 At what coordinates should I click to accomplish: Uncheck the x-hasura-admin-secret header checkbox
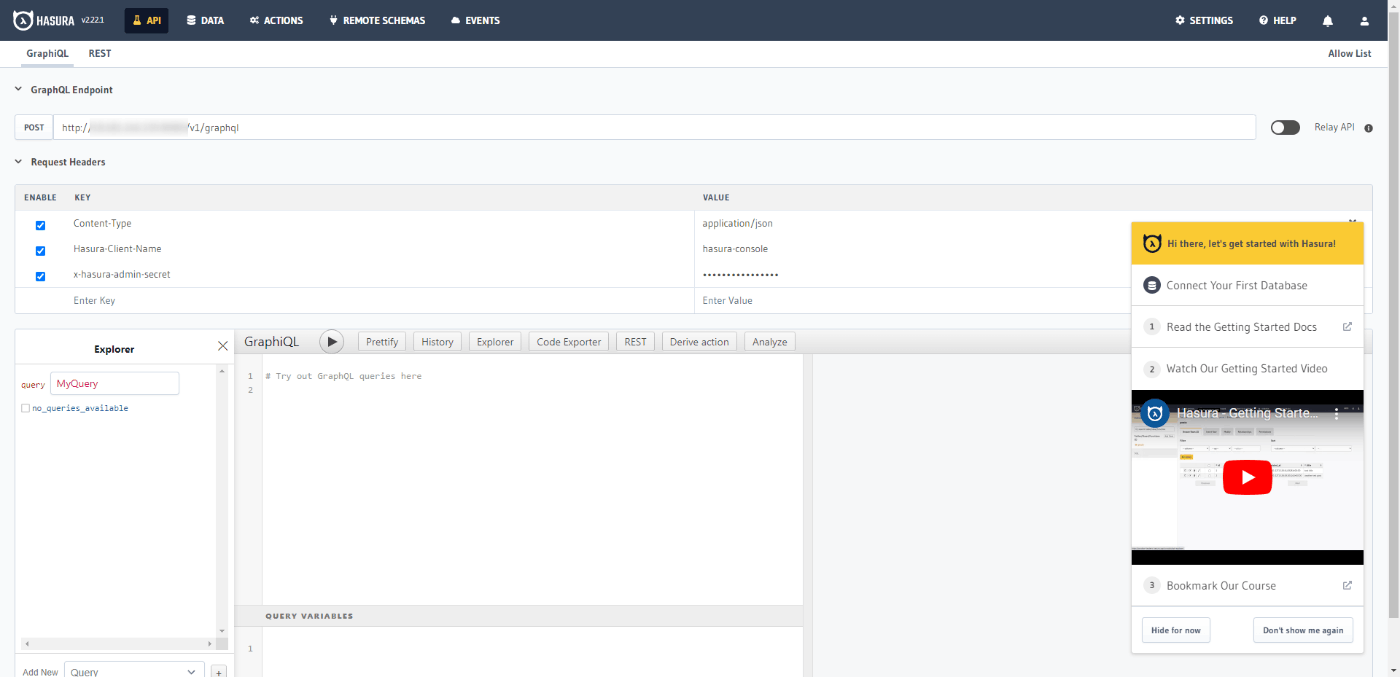[x=40, y=276]
